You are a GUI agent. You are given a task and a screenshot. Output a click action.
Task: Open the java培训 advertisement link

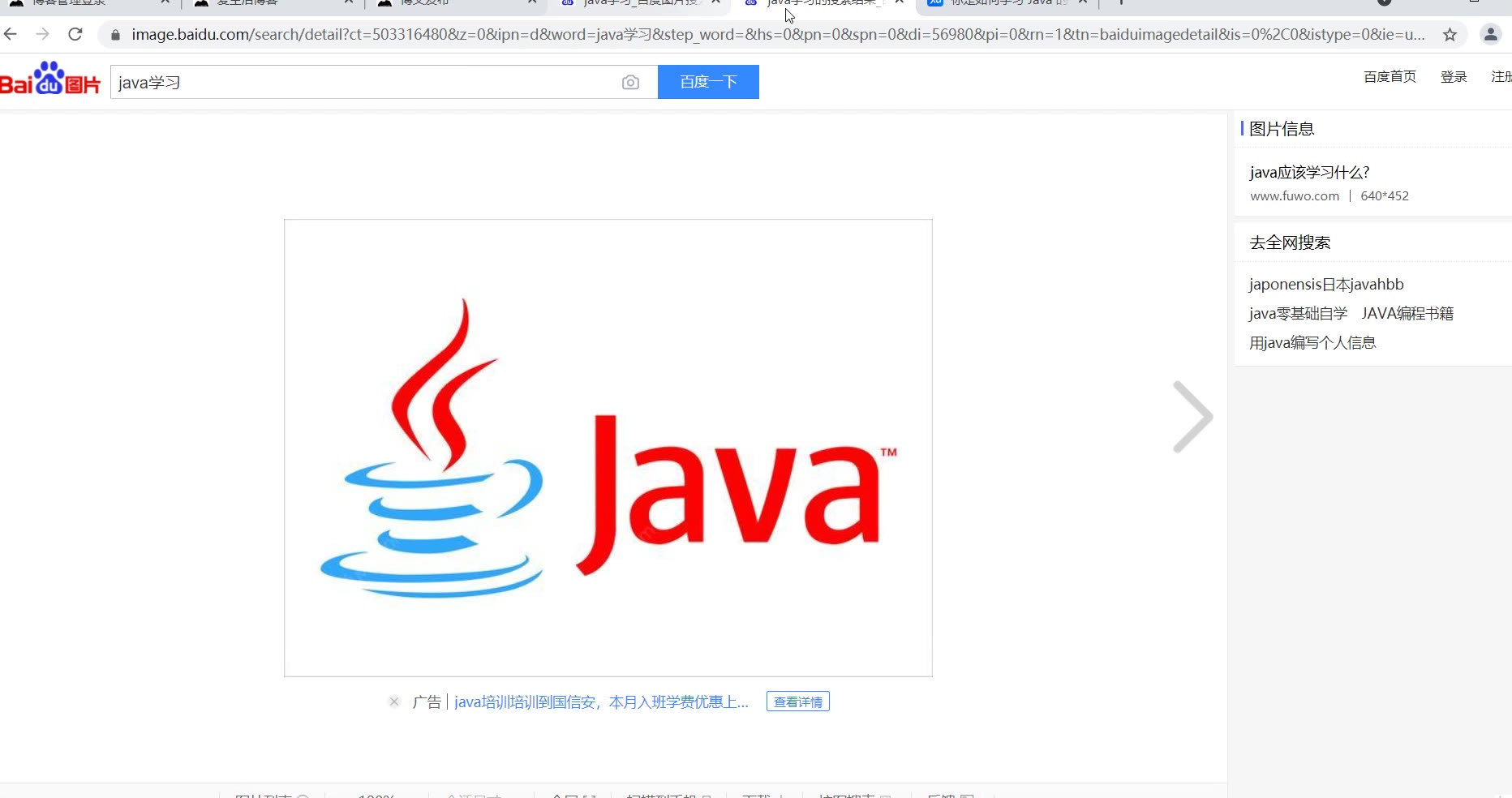(x=601, y=702)
